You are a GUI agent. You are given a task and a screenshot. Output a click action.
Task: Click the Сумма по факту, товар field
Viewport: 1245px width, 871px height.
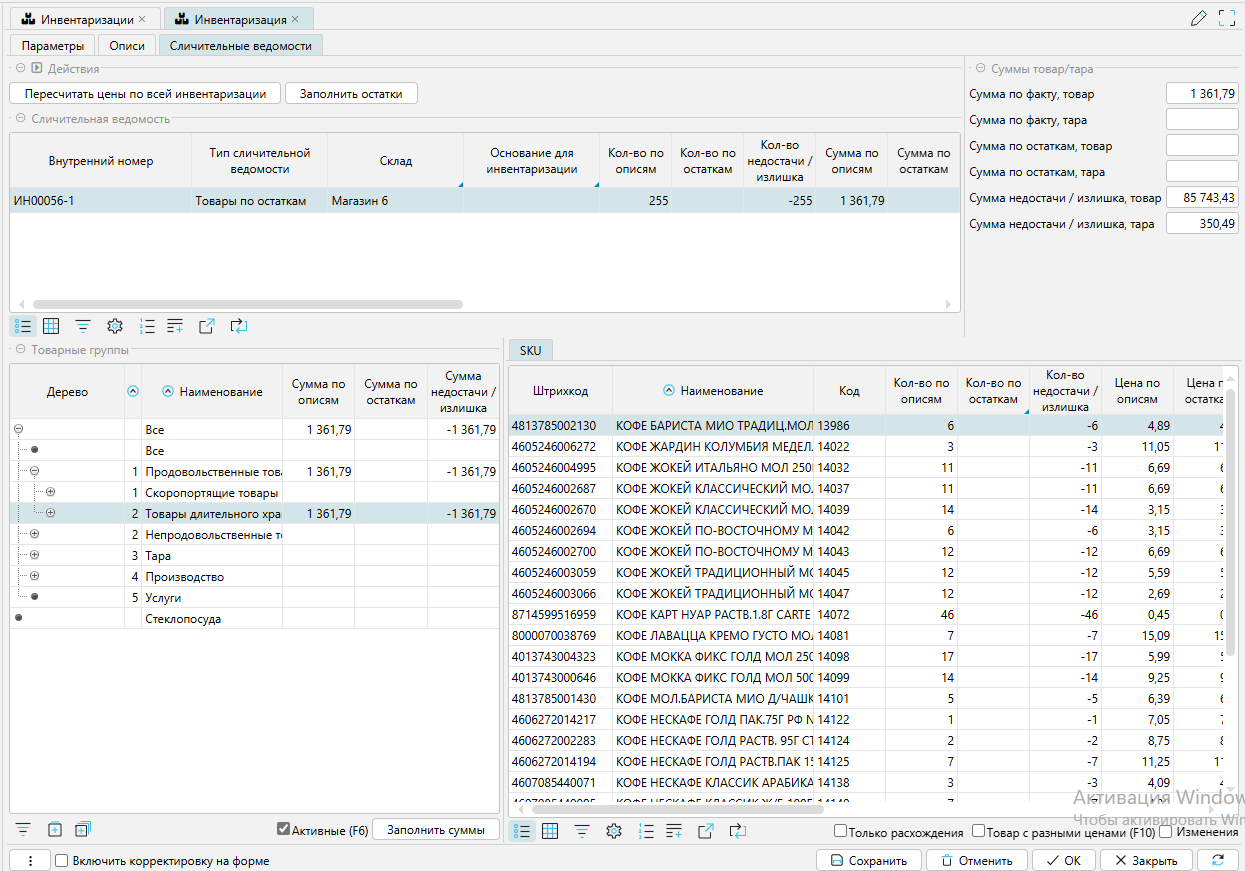click(1202, 94)
